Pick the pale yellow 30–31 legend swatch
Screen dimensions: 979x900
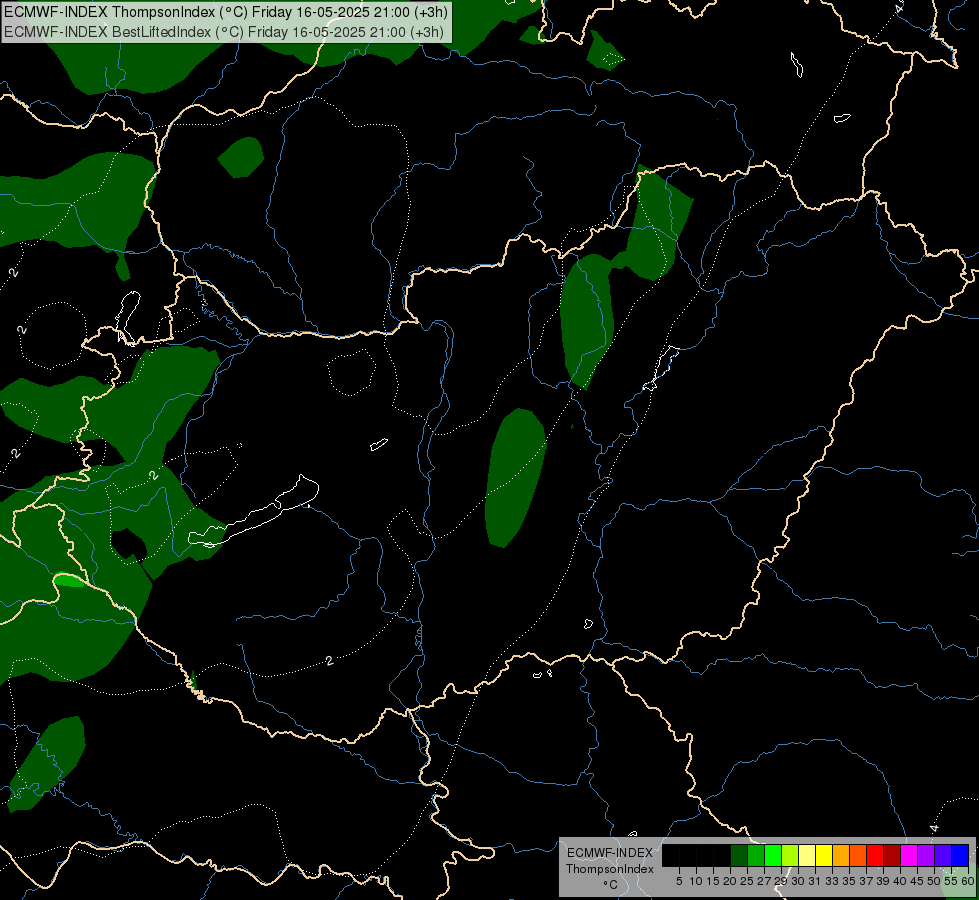tap(807, 855)
